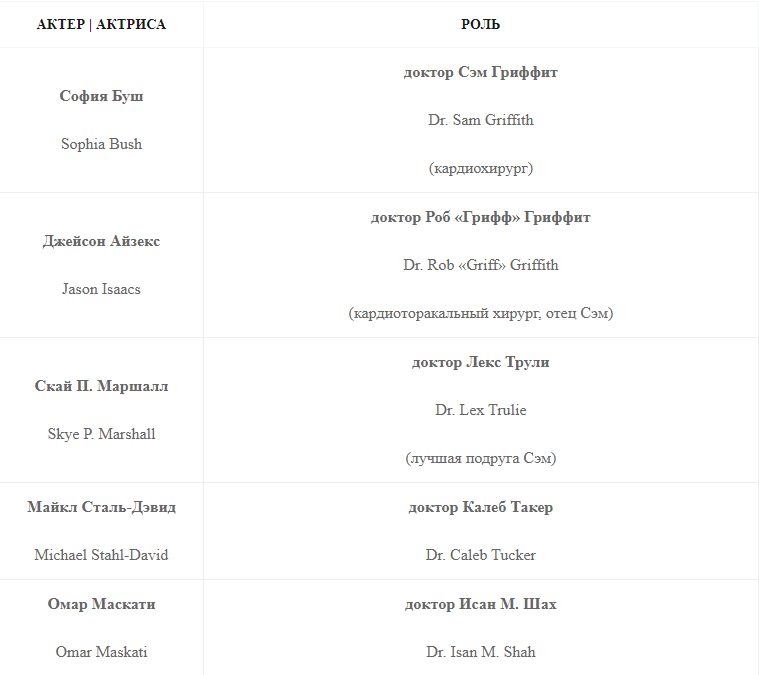Viewport: 759px width, 675px height.
Task: Select the name "София Буш"
Action: click(101, 96)
